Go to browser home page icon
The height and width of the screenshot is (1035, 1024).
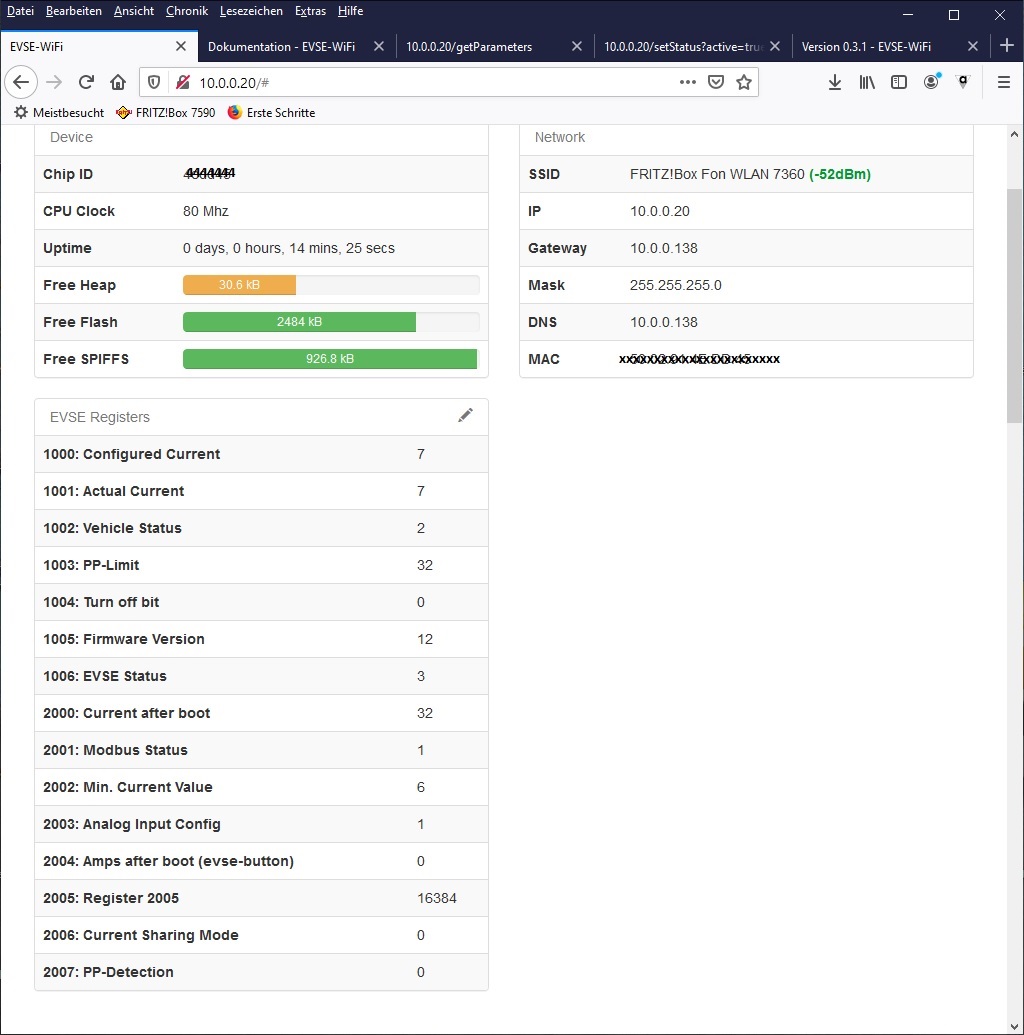(x=118, y=83)
